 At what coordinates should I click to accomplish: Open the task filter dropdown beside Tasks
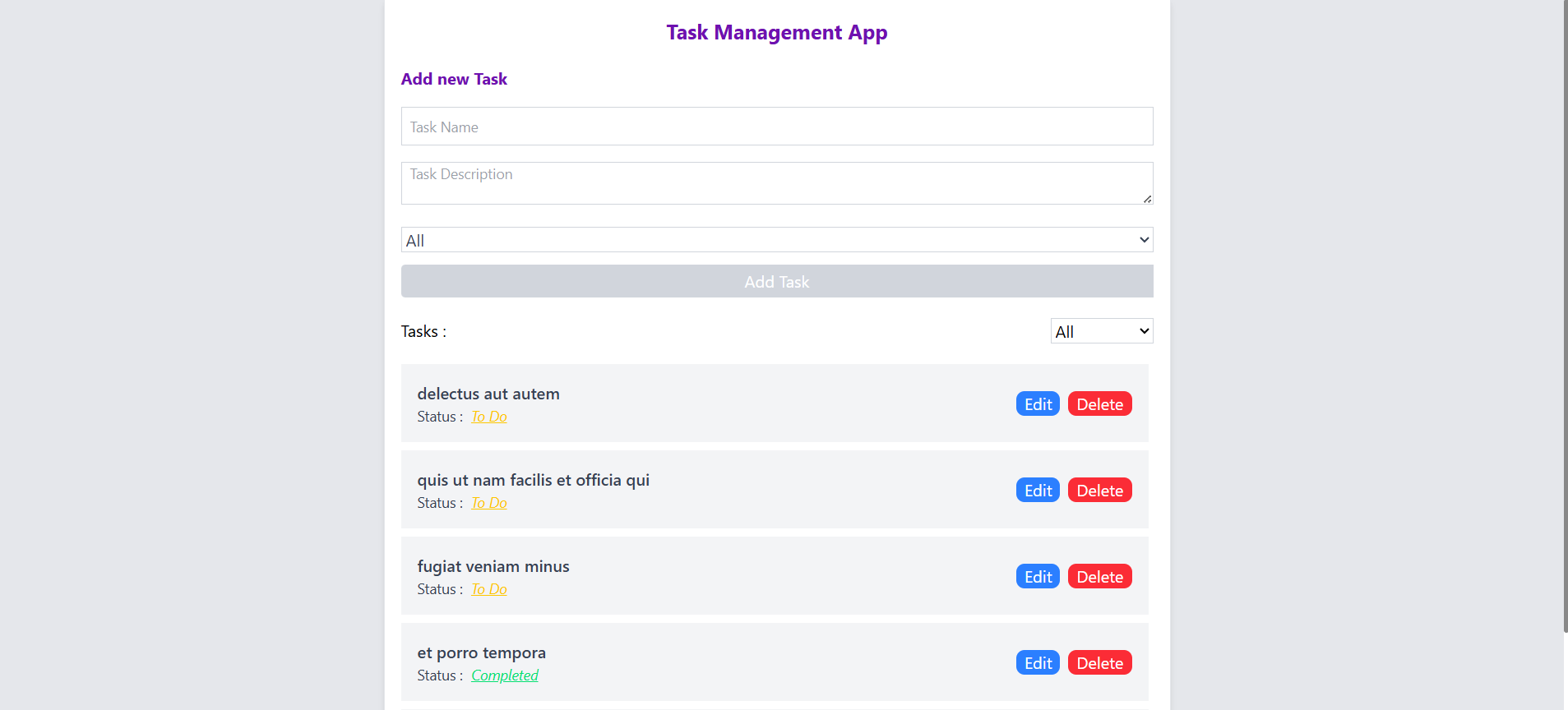[x=1102, y=331]
